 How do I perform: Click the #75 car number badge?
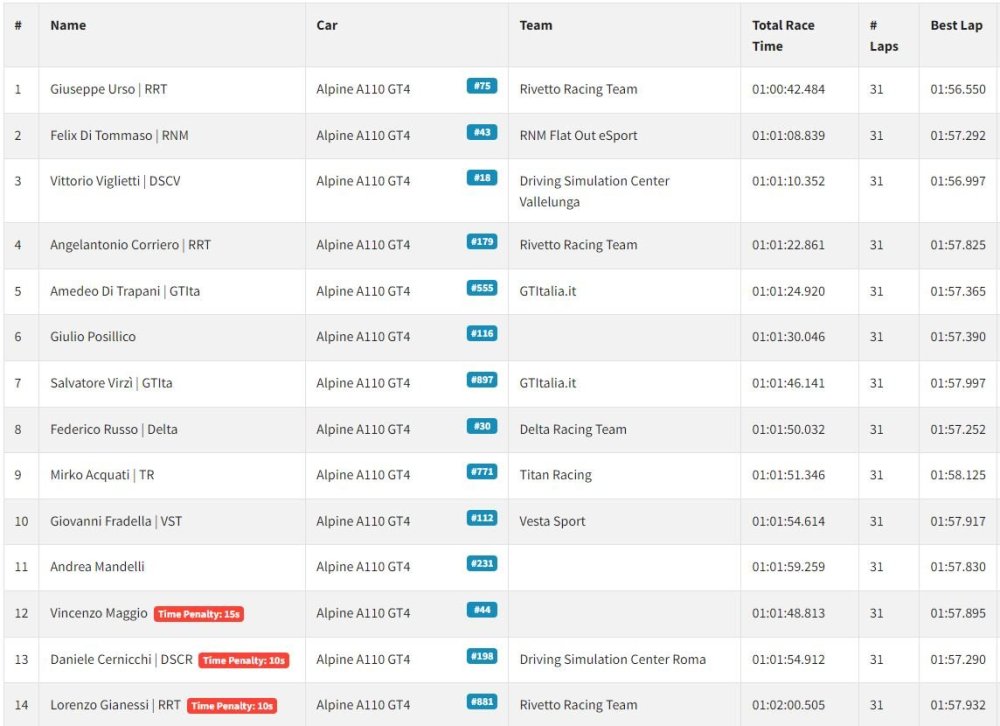(482, 86)
